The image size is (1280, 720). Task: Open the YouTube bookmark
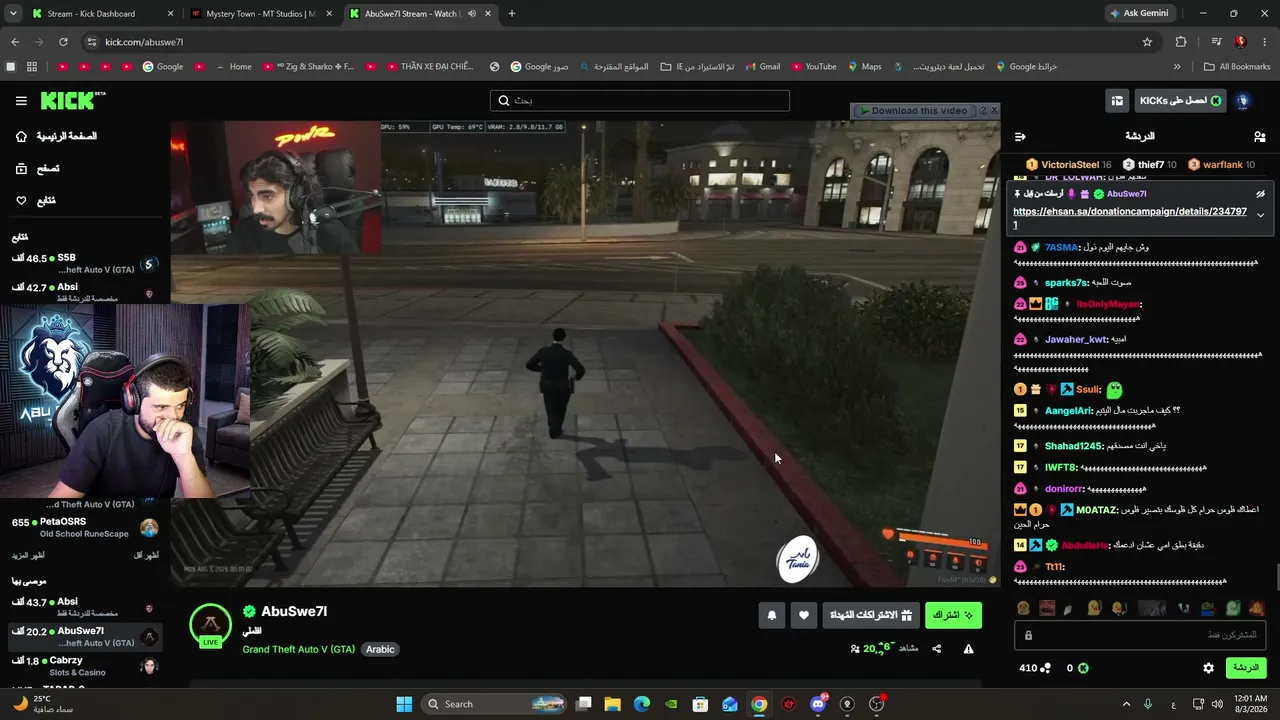click(x=813, y=67)
